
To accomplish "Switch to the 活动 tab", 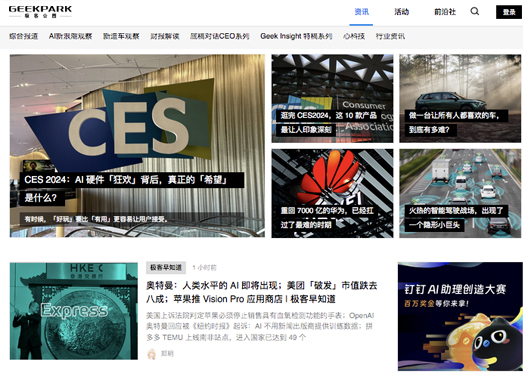I will (x=402, y=12).
